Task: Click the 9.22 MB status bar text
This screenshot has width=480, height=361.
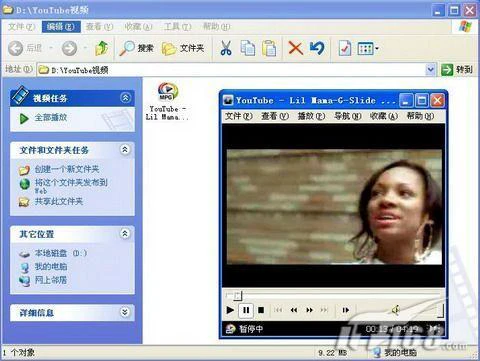Action: [x=332, y=353]
